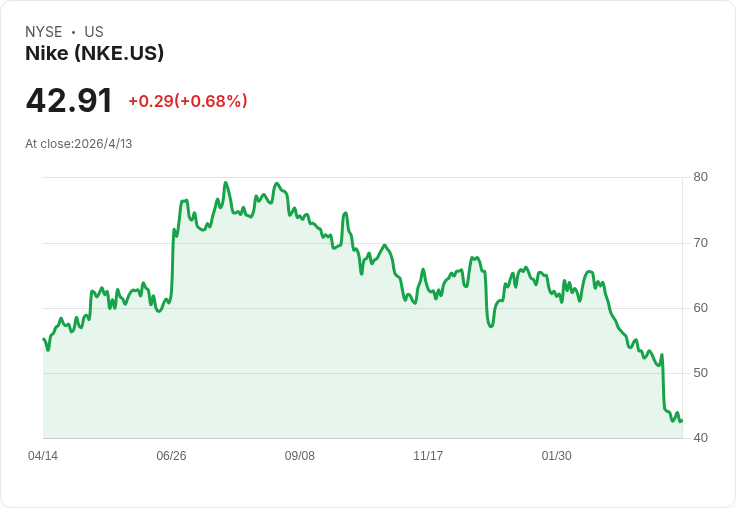Click the red +0.29(+0.68%) price change
This screenshot has height=508, width=736.
pos(187,101)
